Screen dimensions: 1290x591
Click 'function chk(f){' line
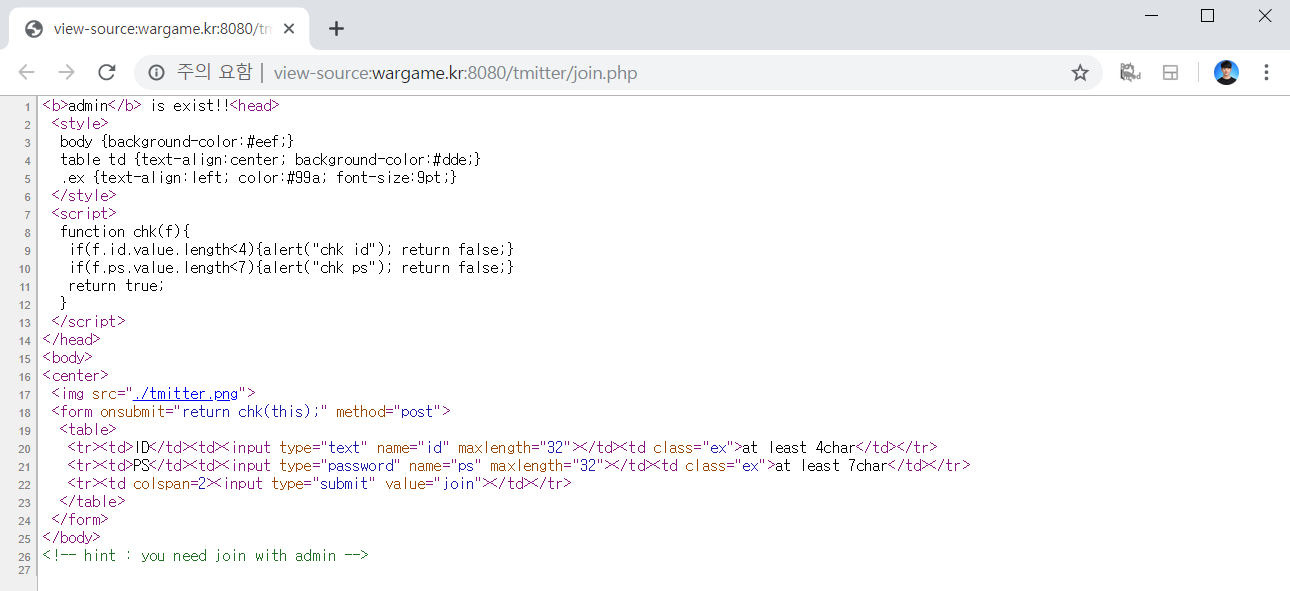(124, 231)
